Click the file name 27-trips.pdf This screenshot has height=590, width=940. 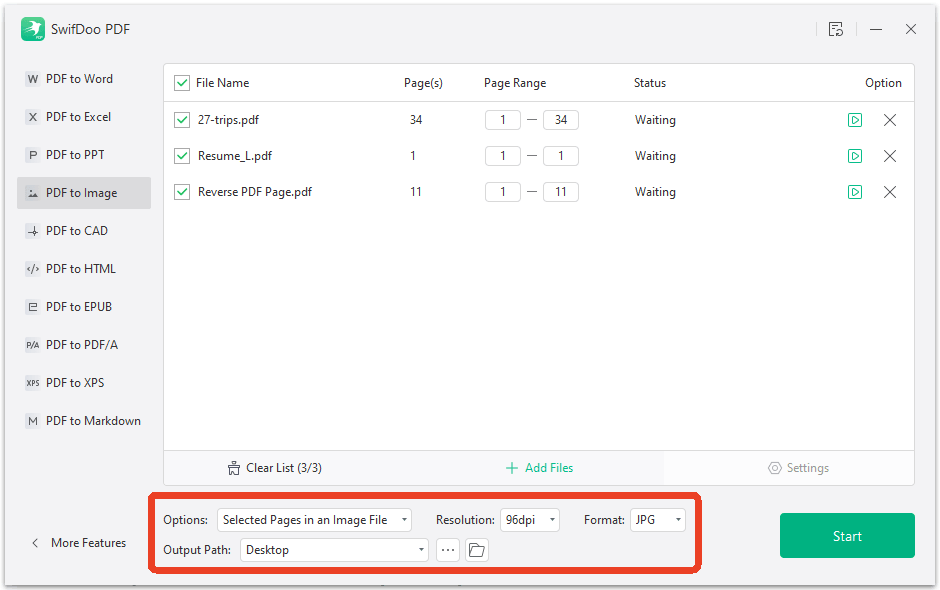coord(228,120)
